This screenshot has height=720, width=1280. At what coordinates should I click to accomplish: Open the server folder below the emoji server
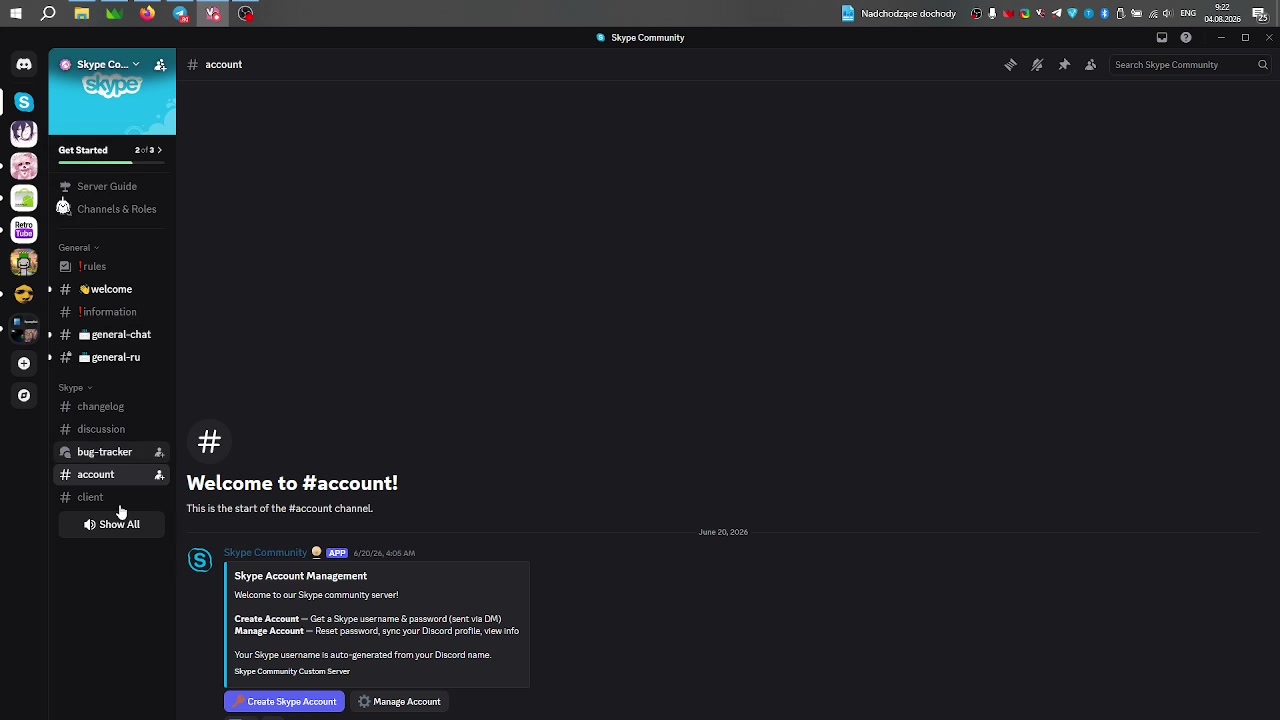click(x=24, y=328)
